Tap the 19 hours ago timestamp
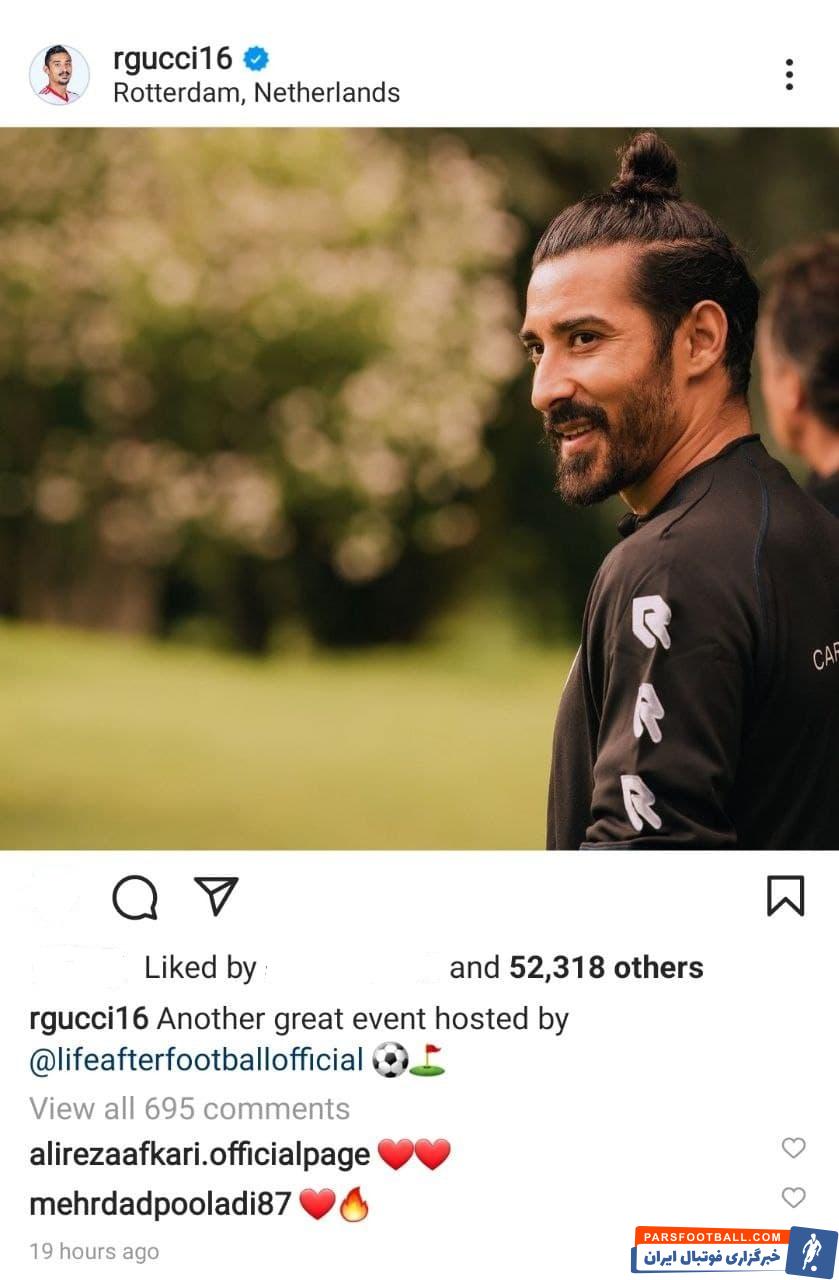 tap(94, 1252)
